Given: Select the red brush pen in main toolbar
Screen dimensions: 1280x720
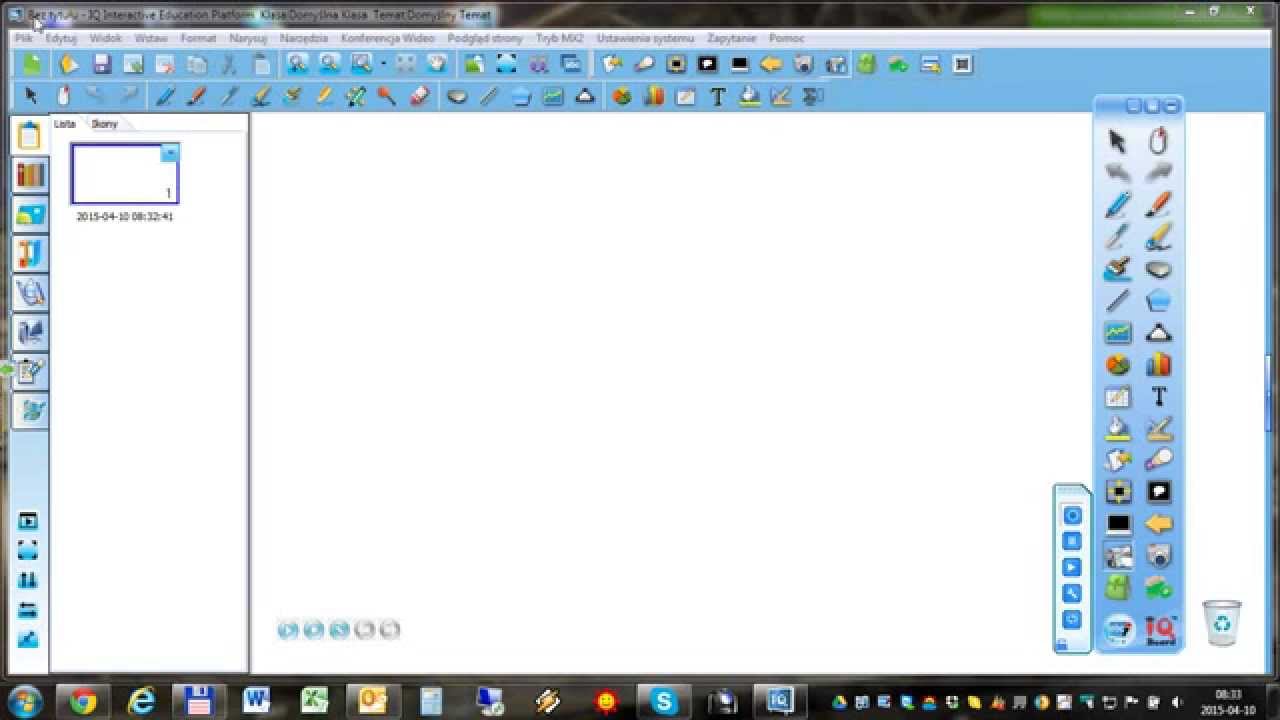Looking at the screenshot, I should pos(197,96).
